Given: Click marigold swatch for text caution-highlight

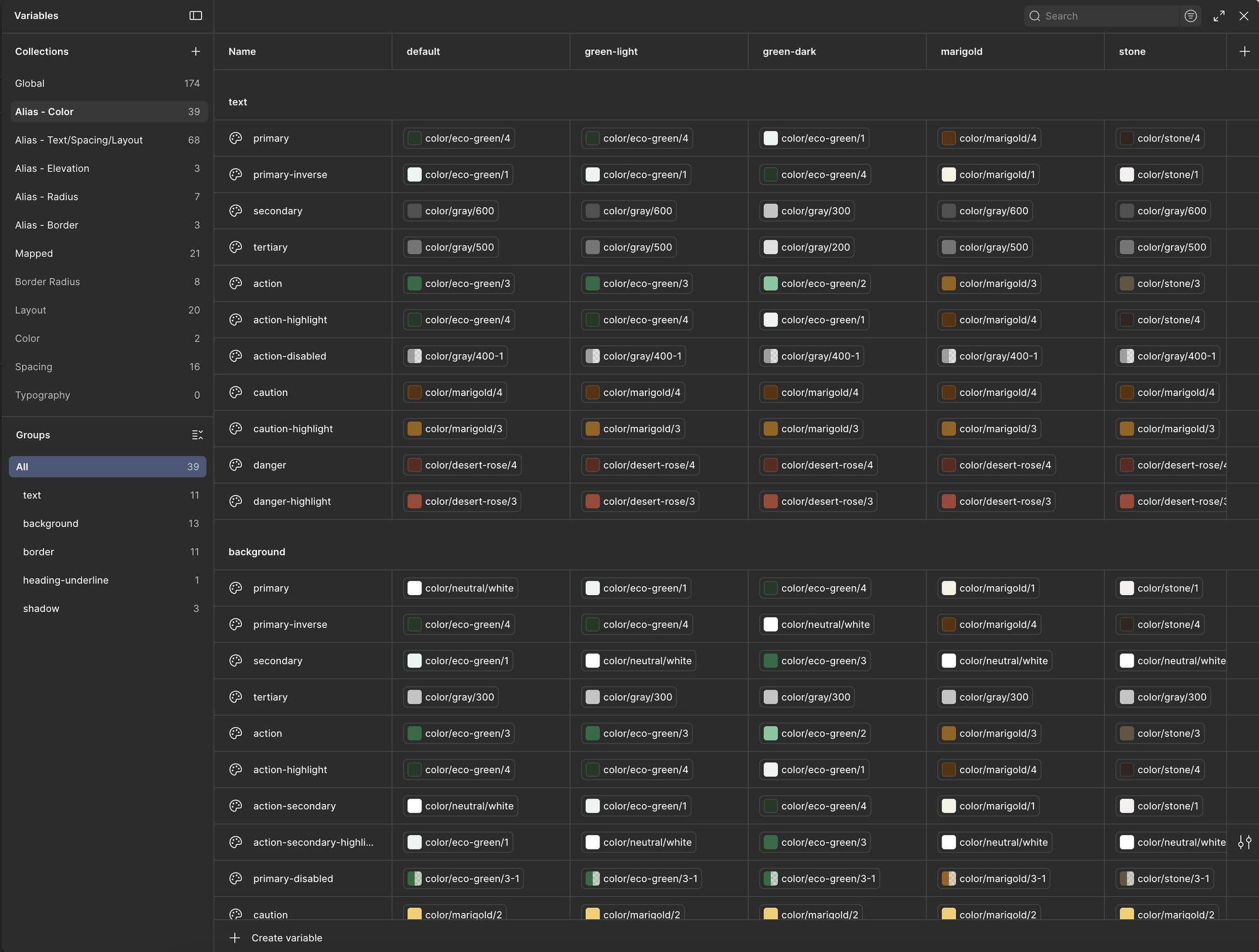Looking at the screenshot, I should [949, 429].
